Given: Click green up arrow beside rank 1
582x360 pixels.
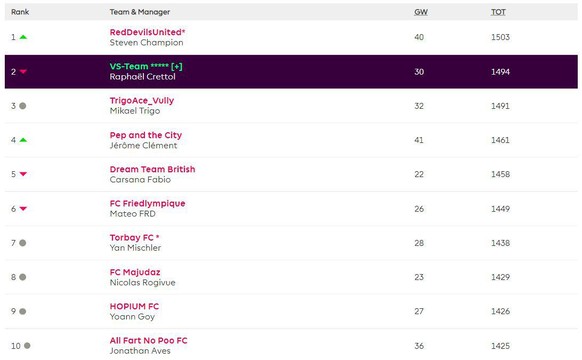Looking at the screenshot, I should click(23, 37).
